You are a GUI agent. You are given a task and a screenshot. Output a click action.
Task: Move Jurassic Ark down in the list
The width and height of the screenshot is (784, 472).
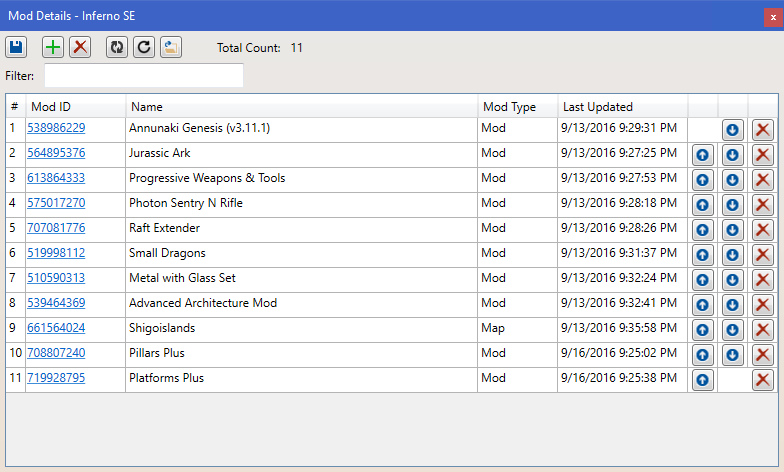732,155
